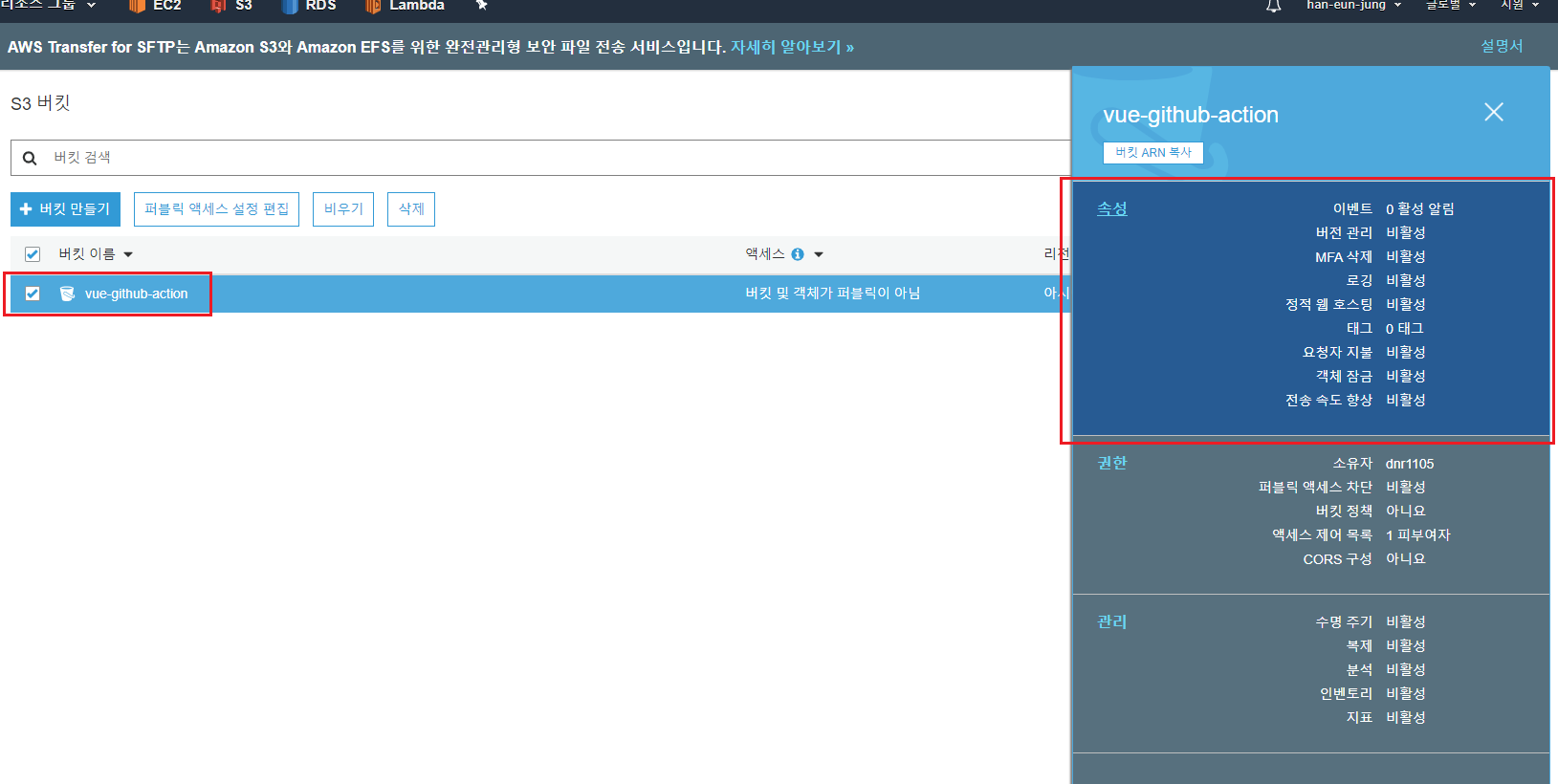The height and width of the screenshot is (784, 1558).
Task: Click '버킷 및 객체가 퍼블릭이 아님' access cell
Action: click(832, 294)
